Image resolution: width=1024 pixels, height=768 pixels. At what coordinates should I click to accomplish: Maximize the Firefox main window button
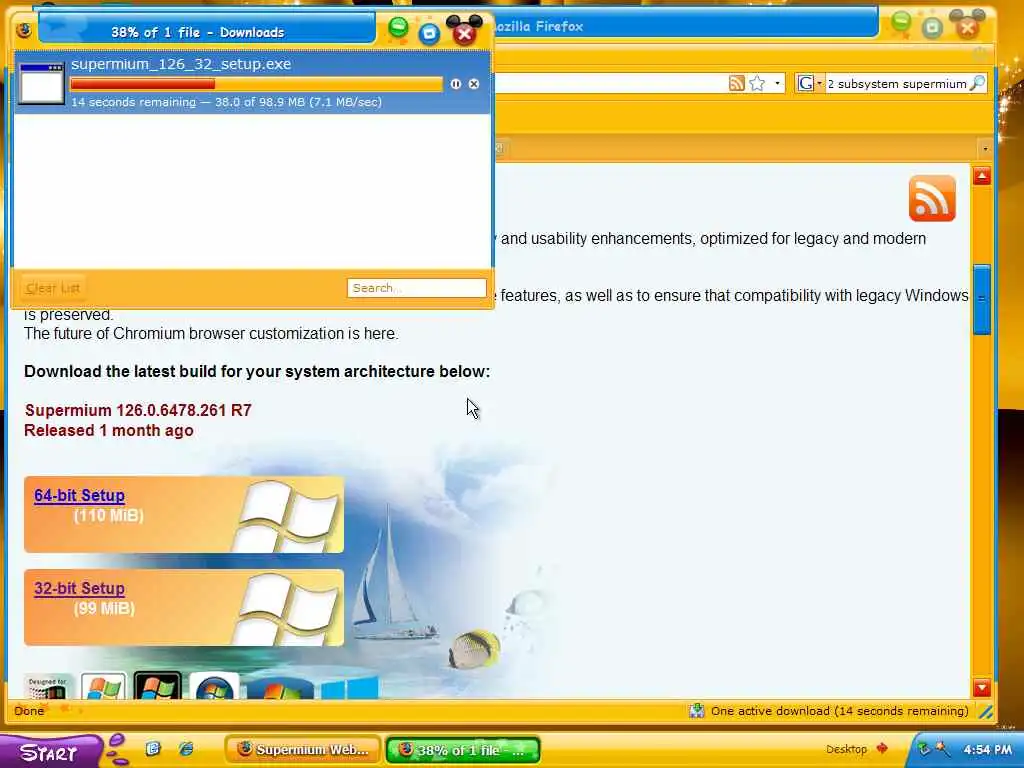[933, 27]
